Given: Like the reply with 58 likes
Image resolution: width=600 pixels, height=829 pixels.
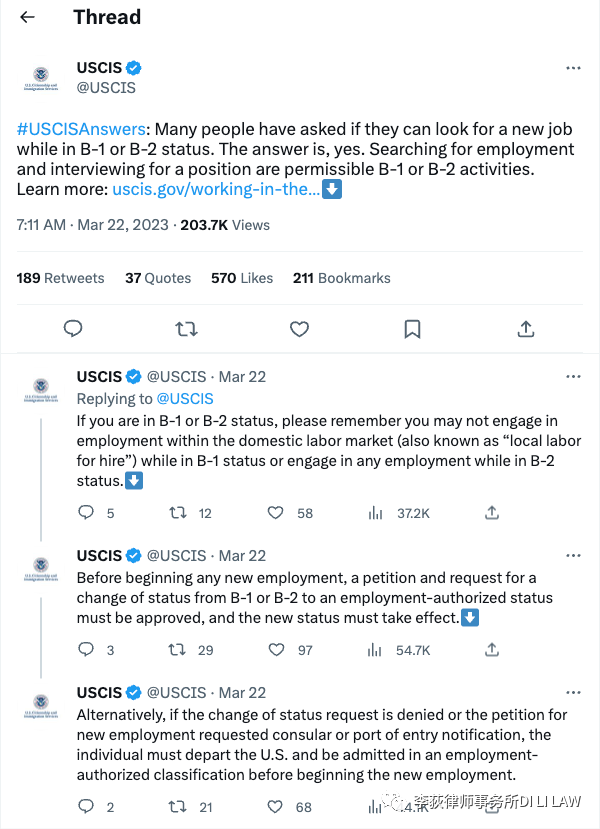Looking at the screenshot, I should click(x=277, y=513).
